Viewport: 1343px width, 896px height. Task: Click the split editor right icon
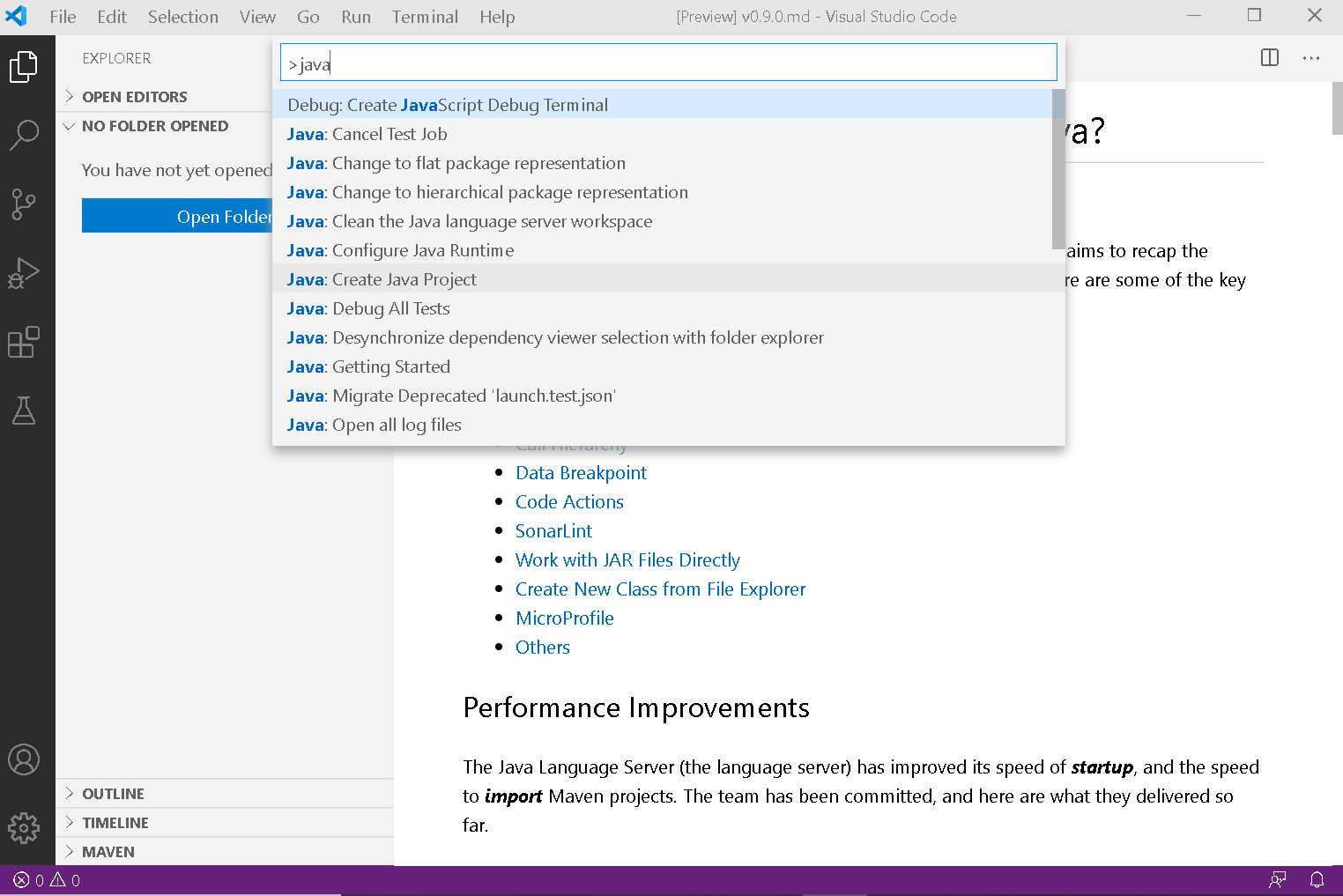coord(1270,58)
